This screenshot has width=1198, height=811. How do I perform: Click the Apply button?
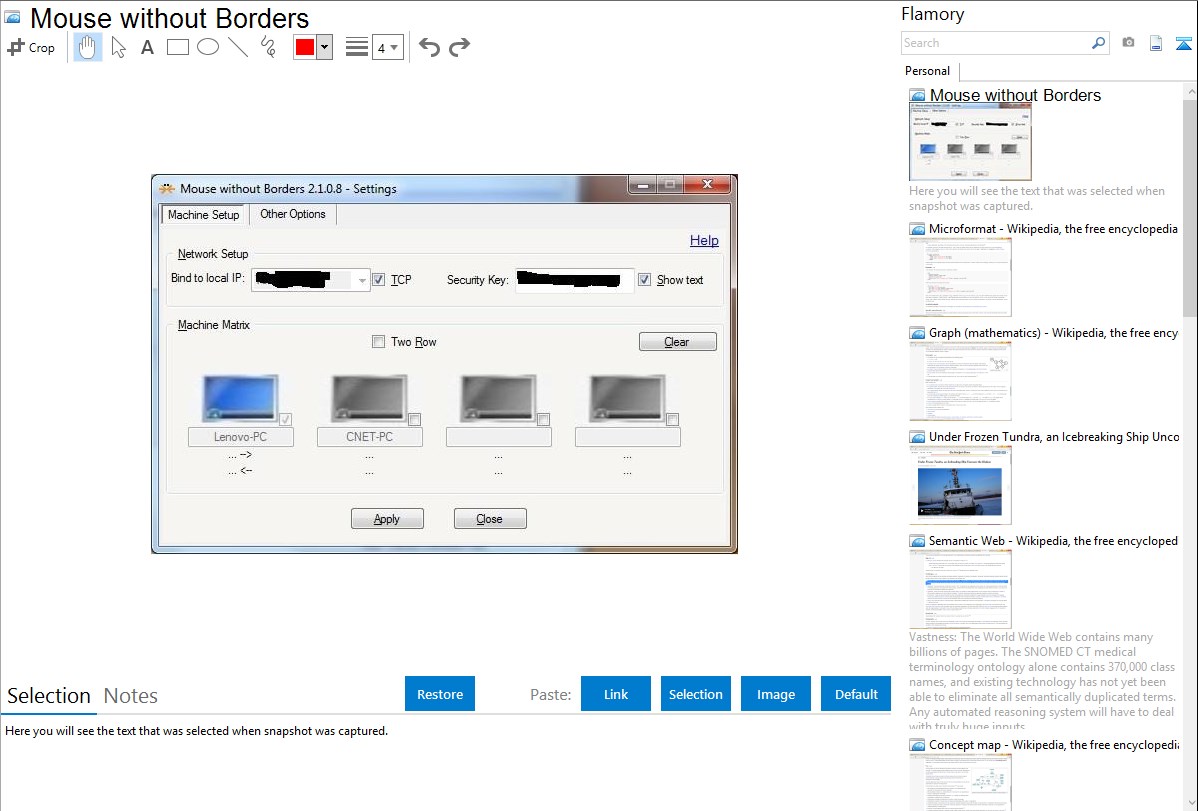387,519
